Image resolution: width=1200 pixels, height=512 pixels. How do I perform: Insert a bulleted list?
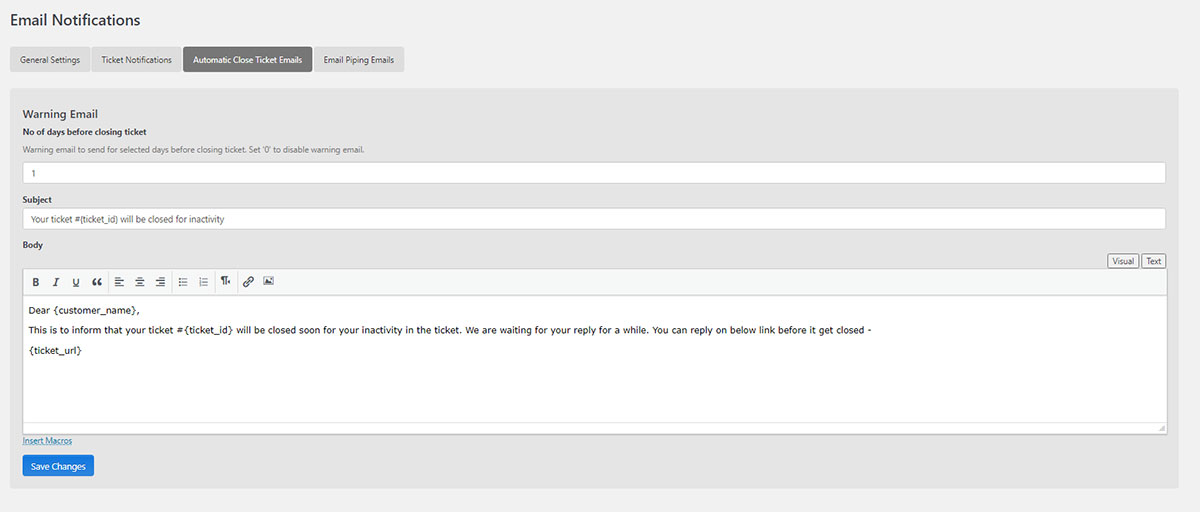183,282
